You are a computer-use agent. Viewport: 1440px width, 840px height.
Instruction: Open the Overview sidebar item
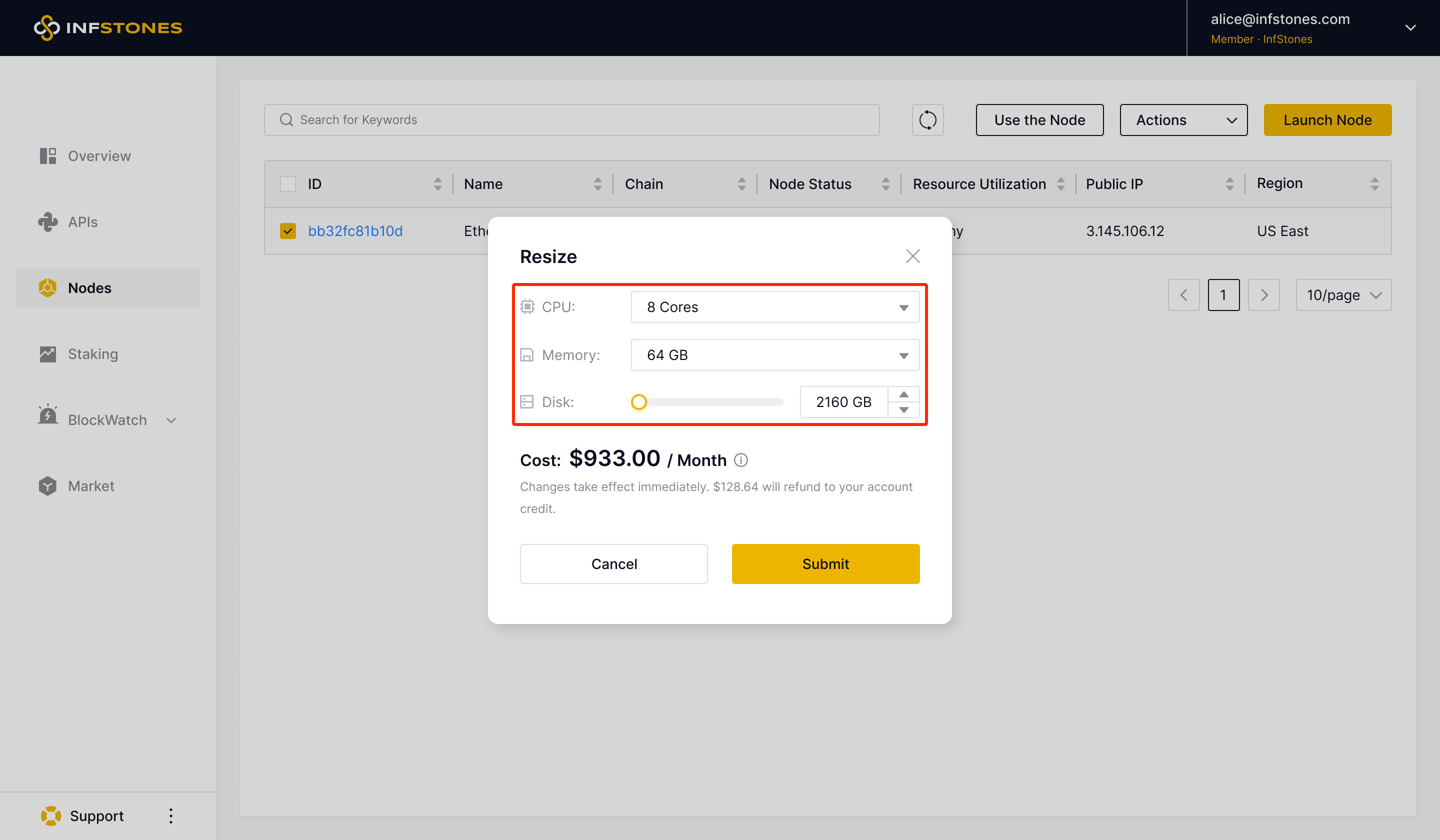(99, 156)
